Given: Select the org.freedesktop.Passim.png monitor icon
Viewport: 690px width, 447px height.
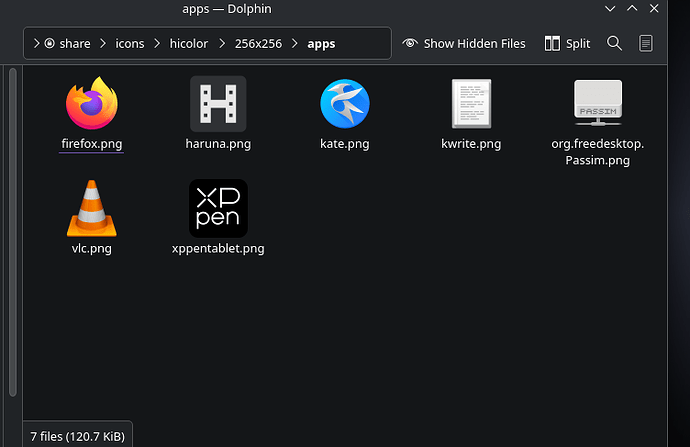Looking at the screenshot, I should point(598,103).
